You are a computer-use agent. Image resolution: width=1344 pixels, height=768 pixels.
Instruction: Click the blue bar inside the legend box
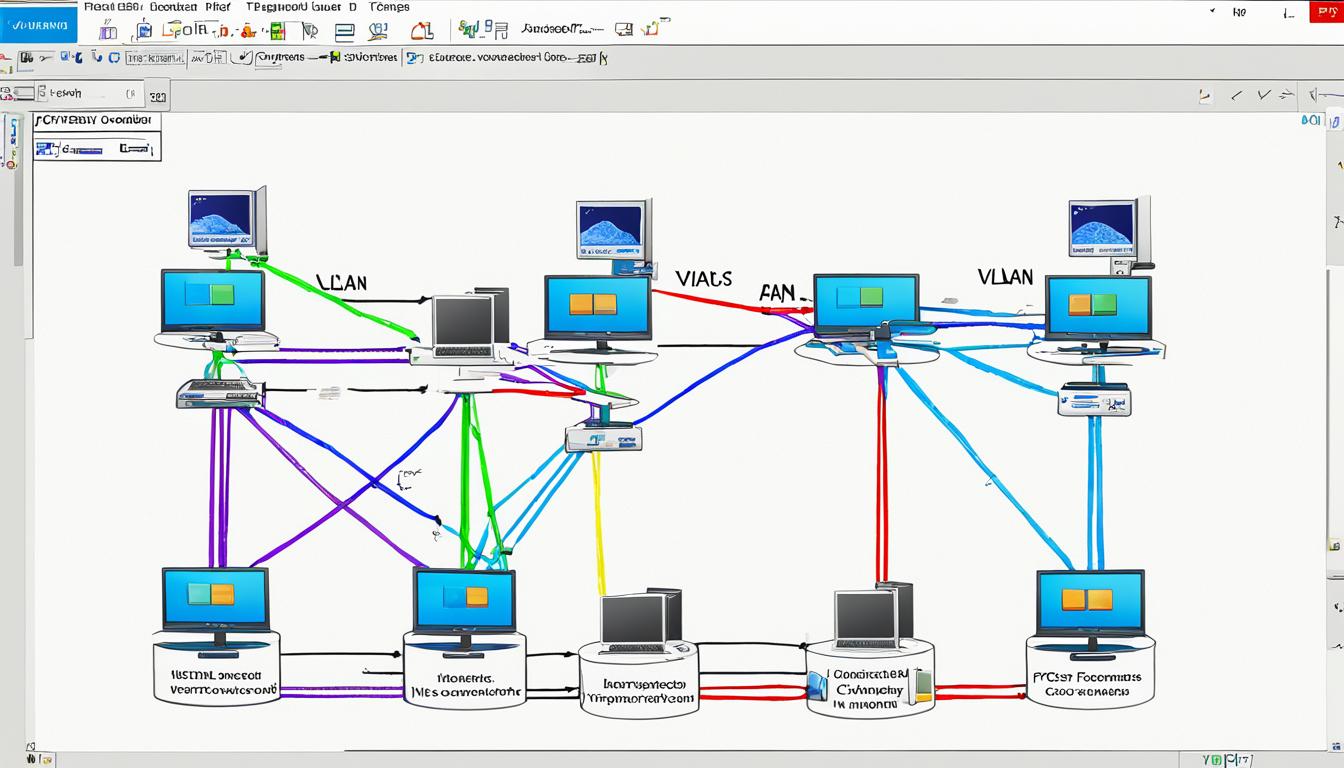(x=80, y=150)
